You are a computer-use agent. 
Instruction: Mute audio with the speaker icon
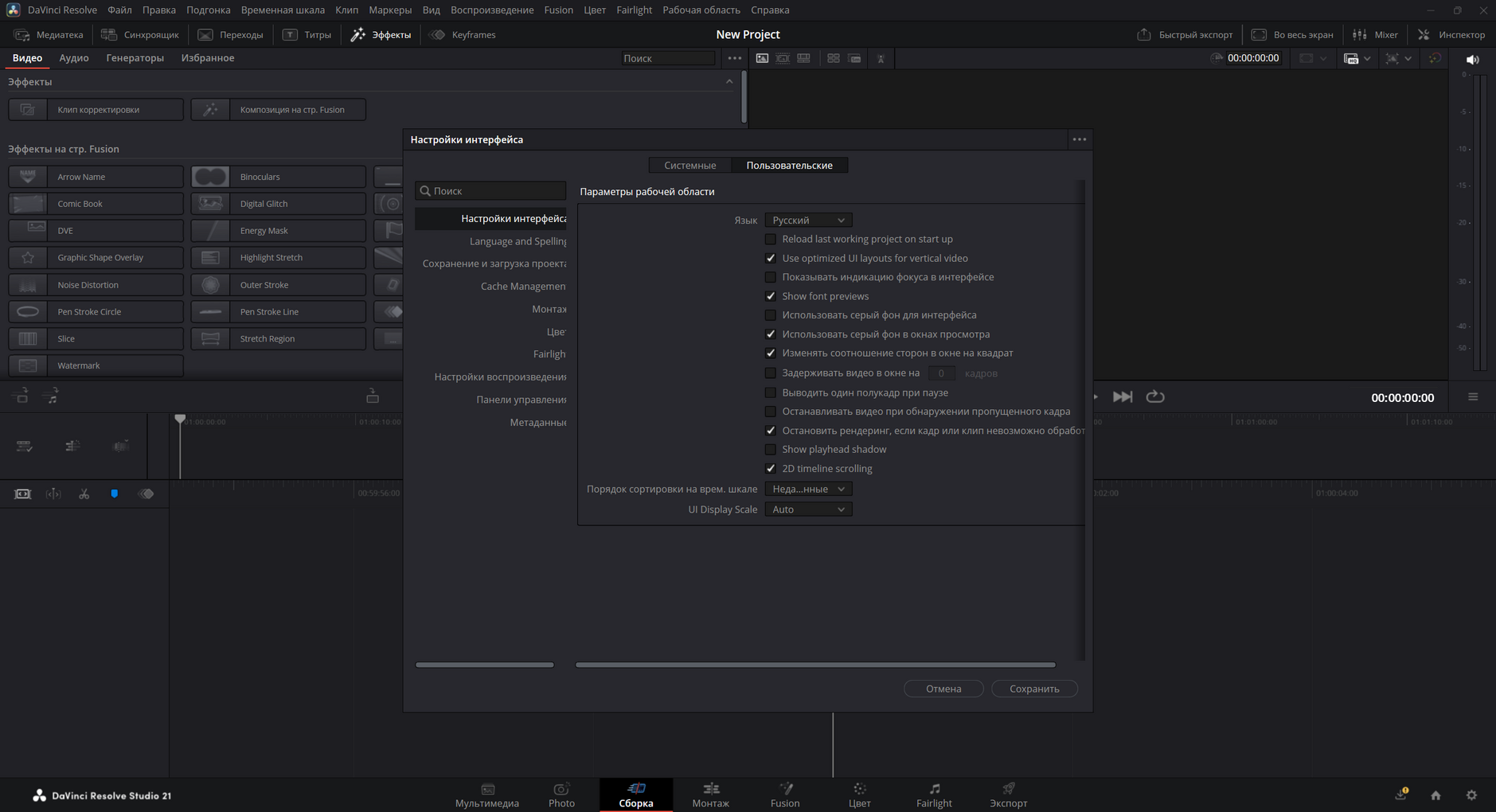click(x=1473, y=59)
